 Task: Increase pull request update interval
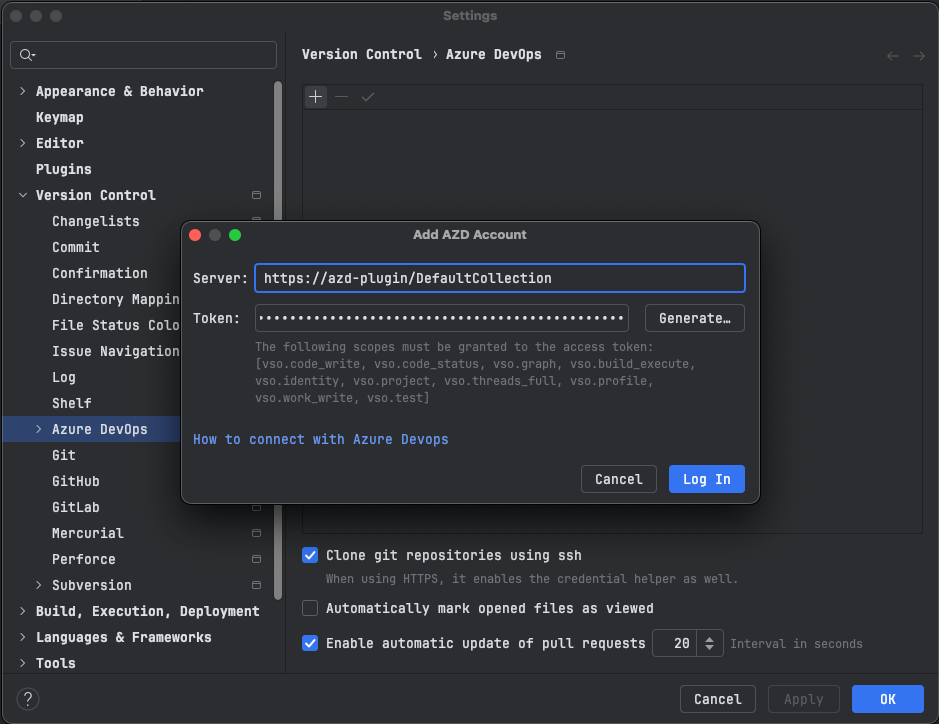710,639
